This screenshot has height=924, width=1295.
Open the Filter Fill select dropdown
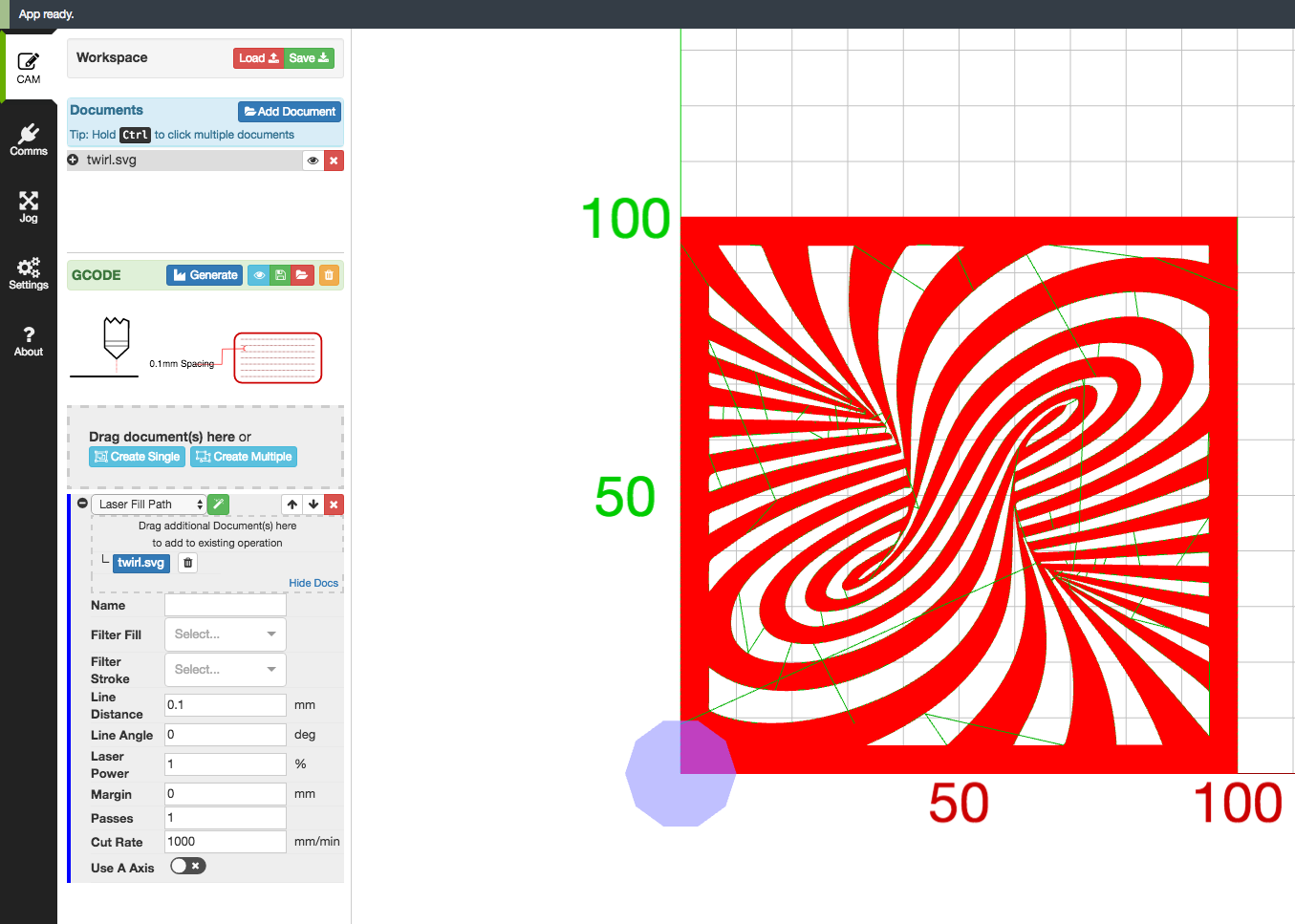(x=225, y=634)
